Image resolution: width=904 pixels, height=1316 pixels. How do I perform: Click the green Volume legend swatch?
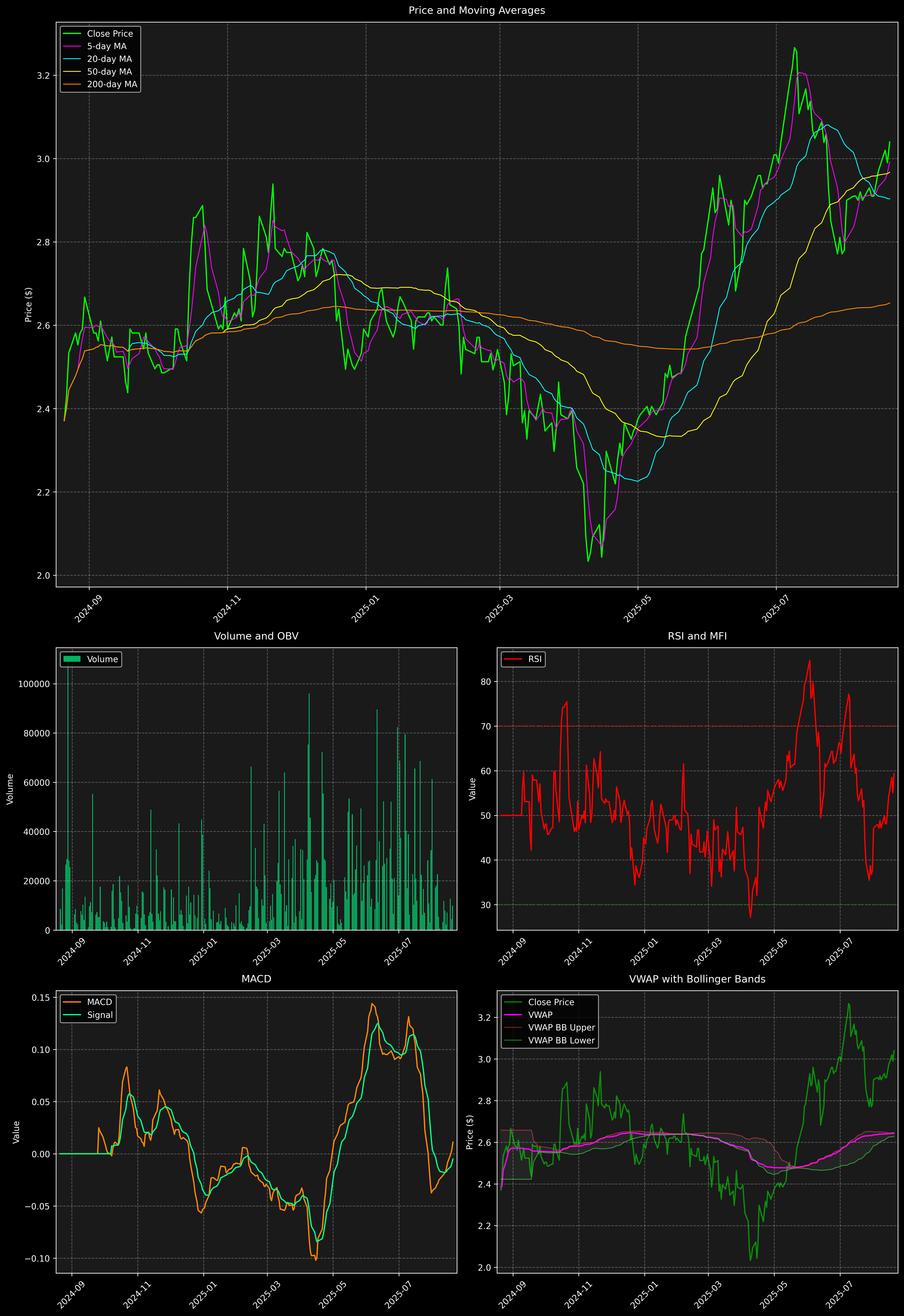click(x=72, y=659)
